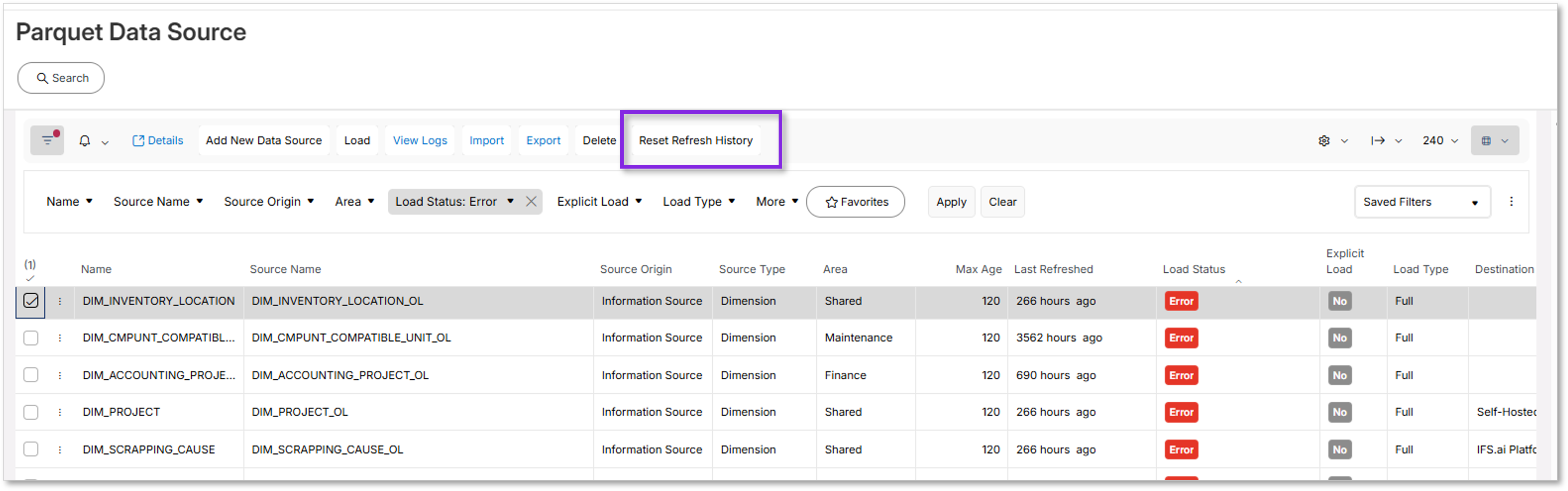The height and width of the screenshot is (491, 1568).
Task: Sort by the Load Type column header
Action: tap(1420, 269)
